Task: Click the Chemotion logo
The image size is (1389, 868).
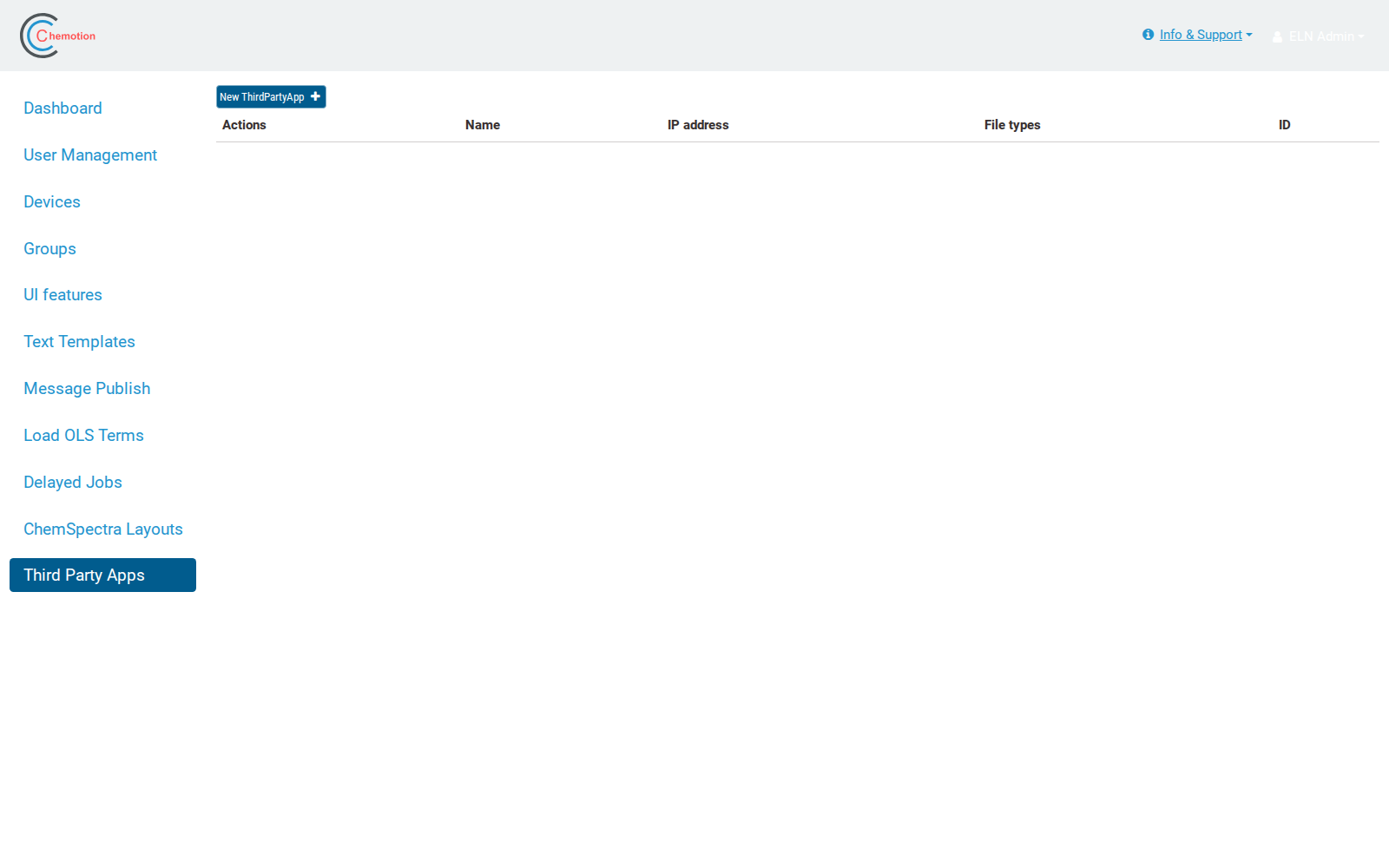Action: coord(57,36)
